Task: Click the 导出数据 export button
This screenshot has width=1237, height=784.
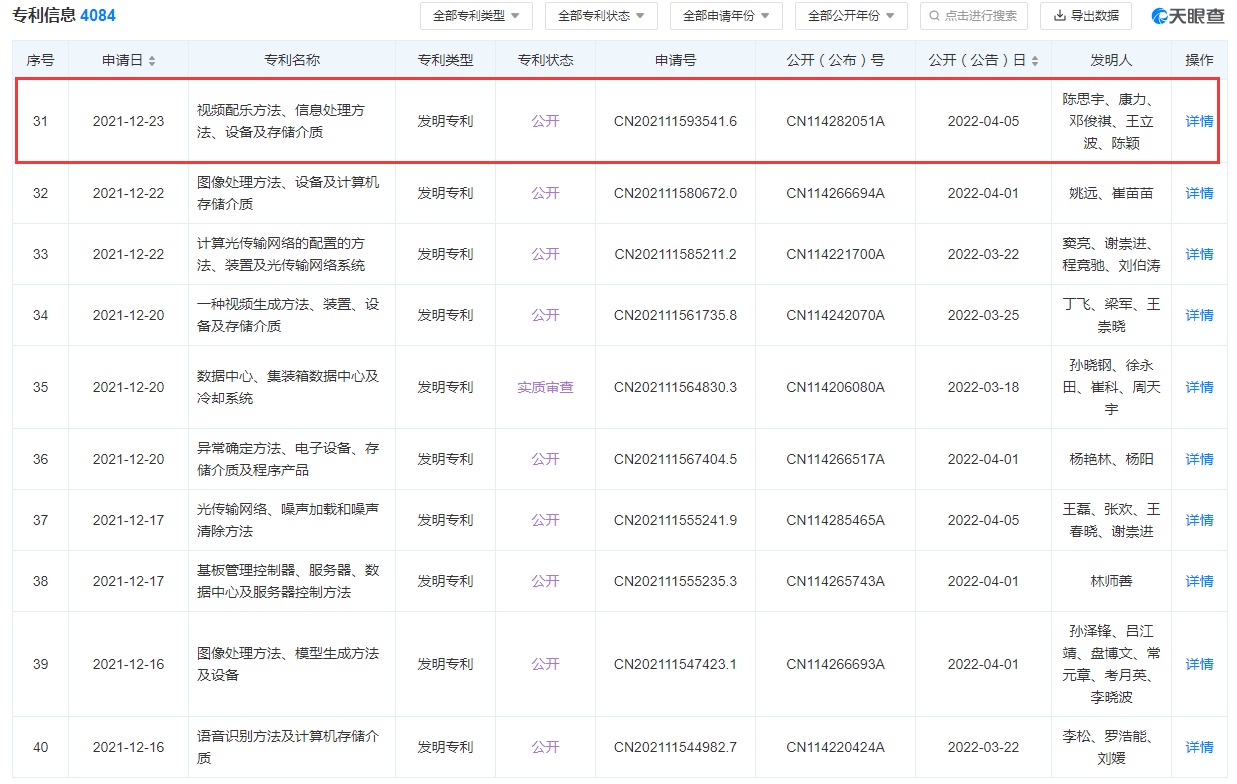Action: pyautogui.click(x=1086, y=16)
